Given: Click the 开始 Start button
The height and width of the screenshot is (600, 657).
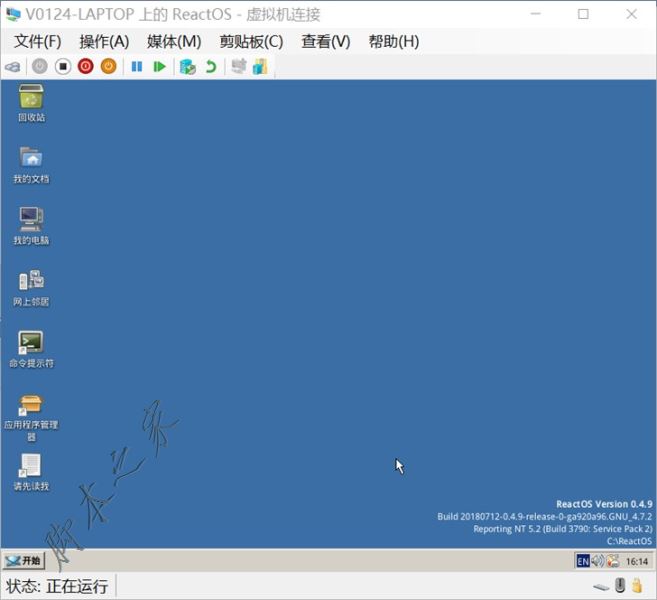Looking at the screenshot, I should click(x=23, y=561).
